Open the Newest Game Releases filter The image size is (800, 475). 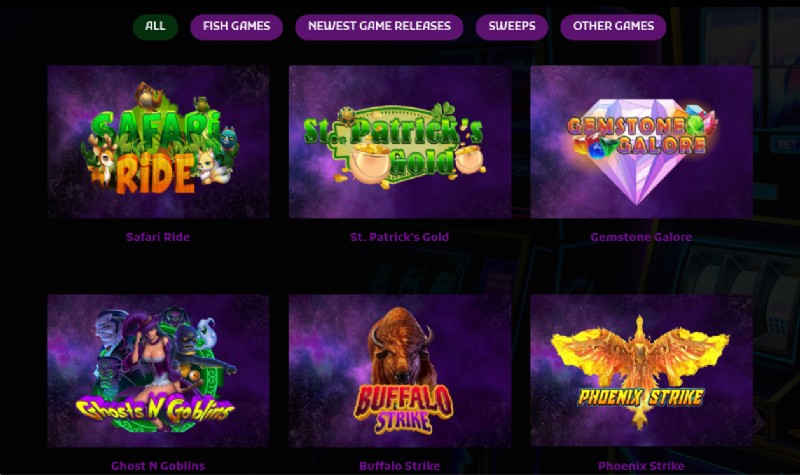pos(379,27)
